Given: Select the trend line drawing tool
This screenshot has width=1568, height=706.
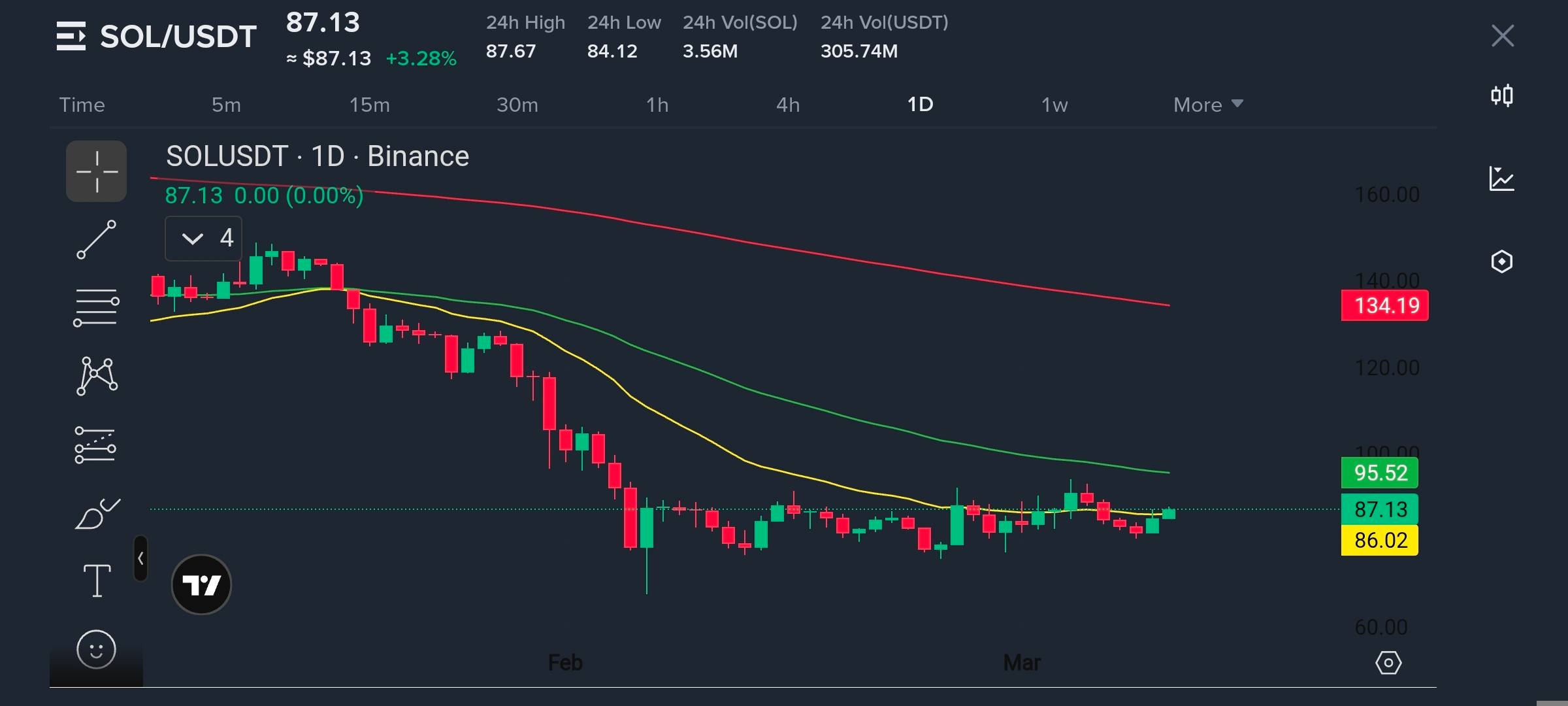Looking at the screenshot, I should tap(96, 239).
